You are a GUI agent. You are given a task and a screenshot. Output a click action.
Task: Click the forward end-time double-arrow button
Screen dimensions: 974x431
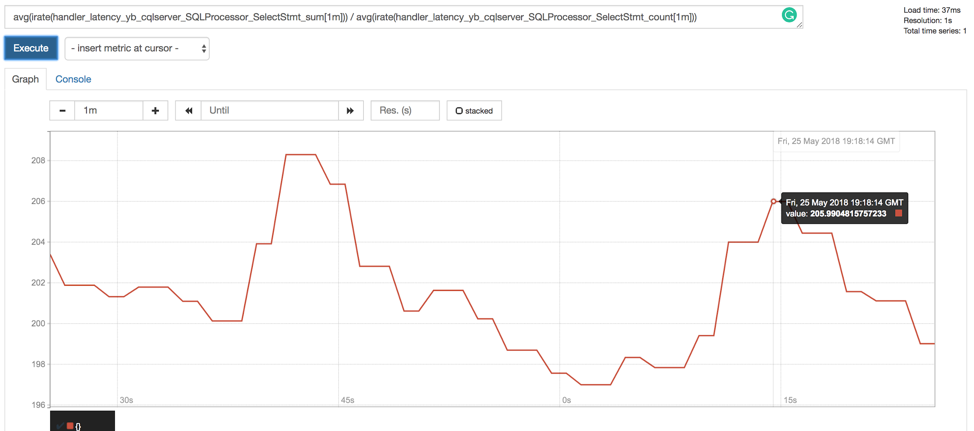click(350, 111)
